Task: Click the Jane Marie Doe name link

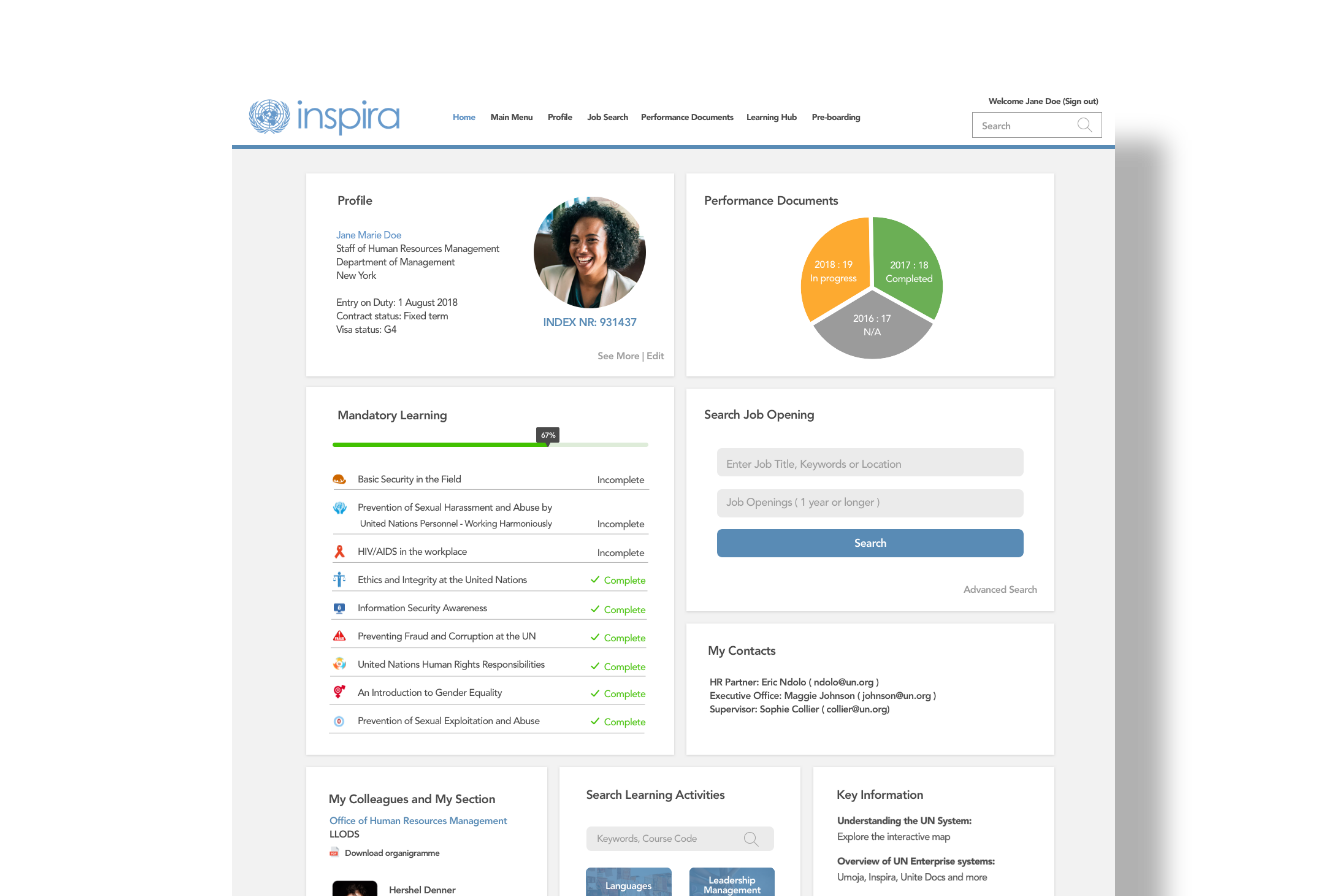Action: point(368,235)
